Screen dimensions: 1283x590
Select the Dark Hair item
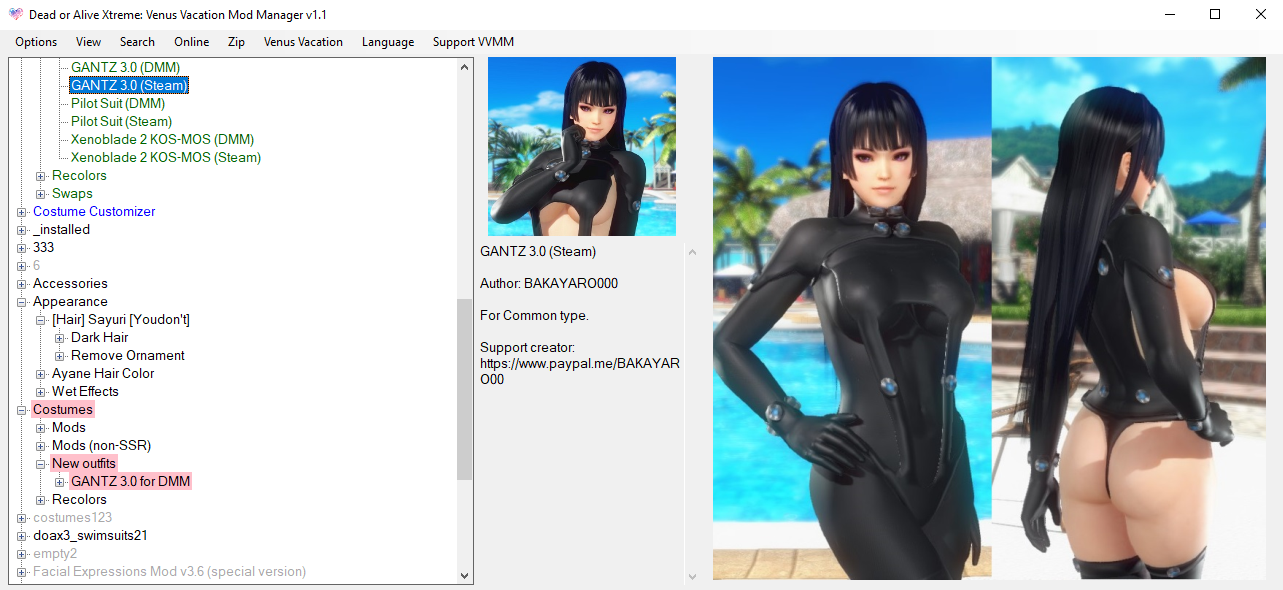100,337
